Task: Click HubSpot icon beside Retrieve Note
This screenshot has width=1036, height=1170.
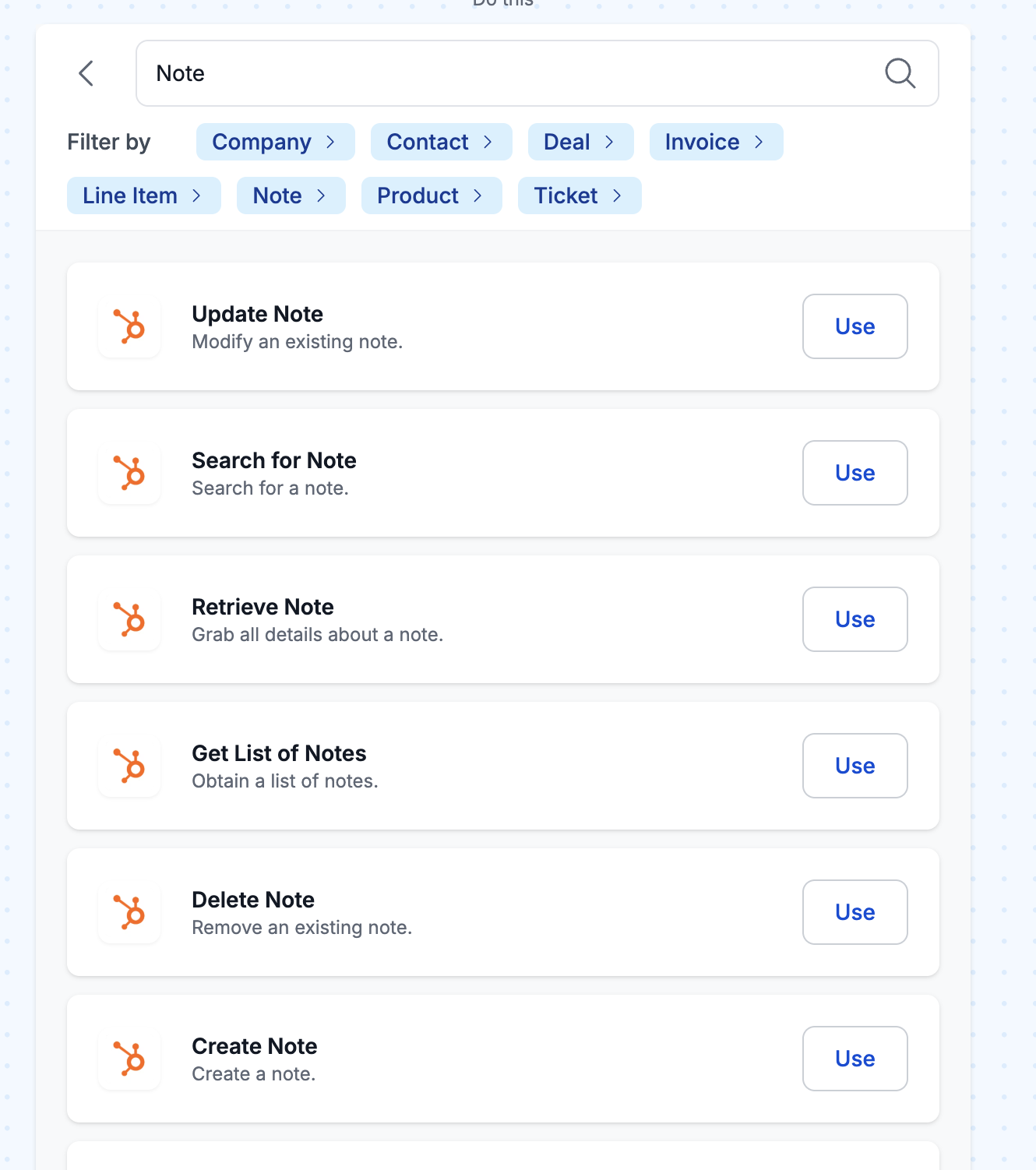Action: pyautogui.click(x=129, y=619)
